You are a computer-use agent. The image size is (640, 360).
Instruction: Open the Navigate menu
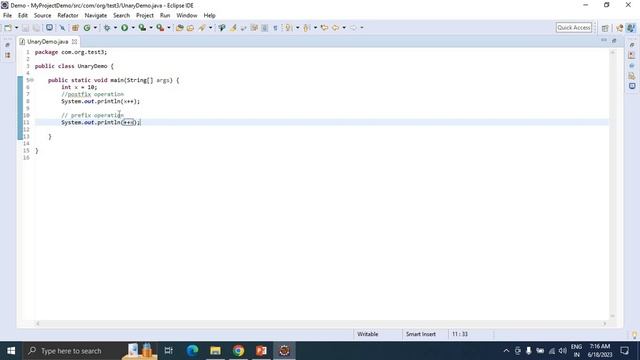pos(96,16)
